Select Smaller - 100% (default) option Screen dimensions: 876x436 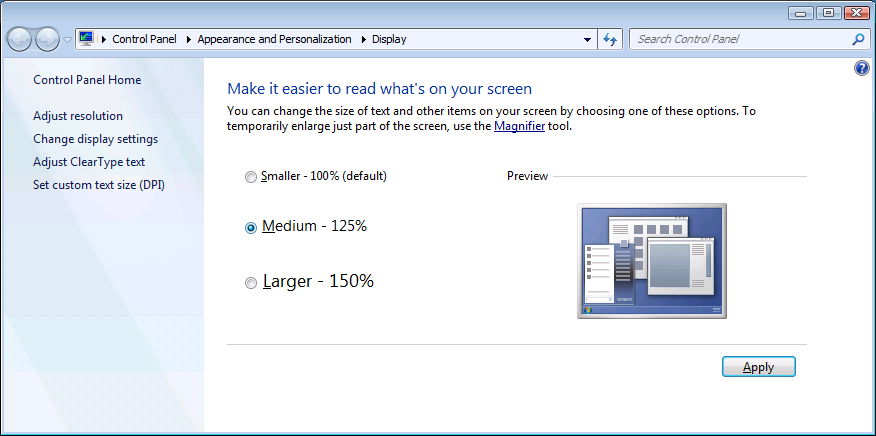coord(316,176)
